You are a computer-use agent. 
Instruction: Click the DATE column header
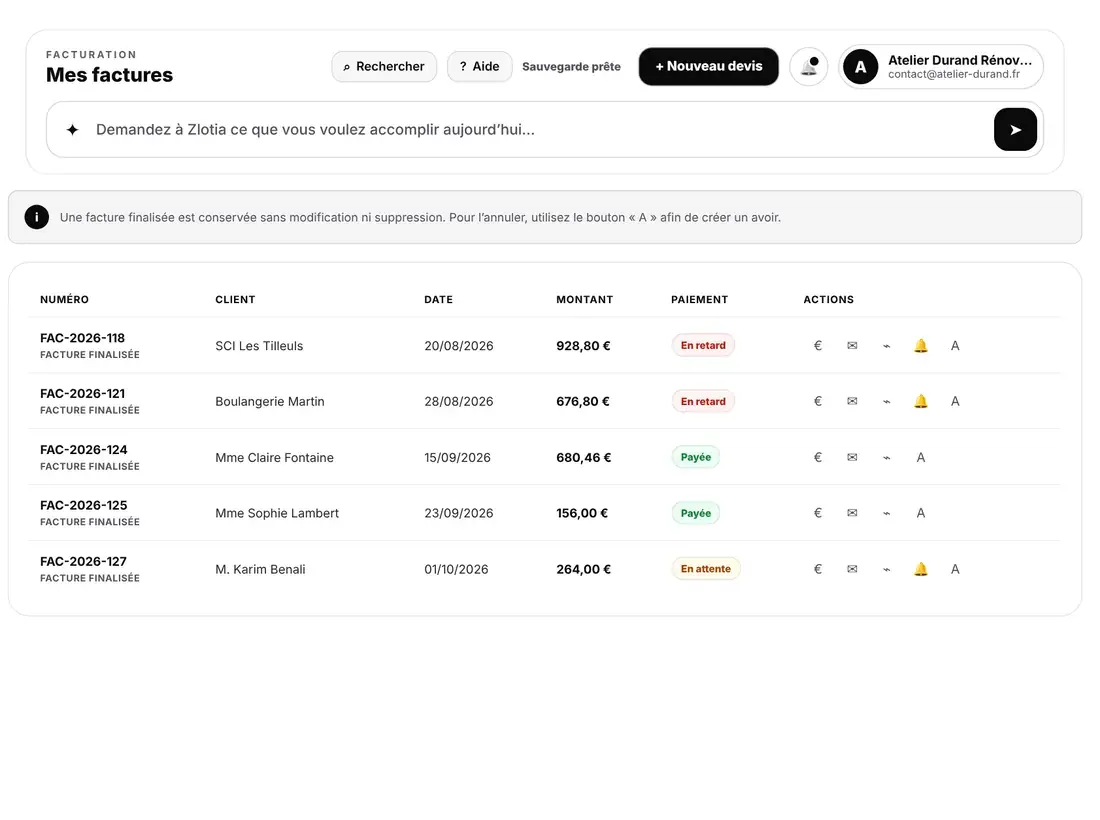tap(438, 300)
